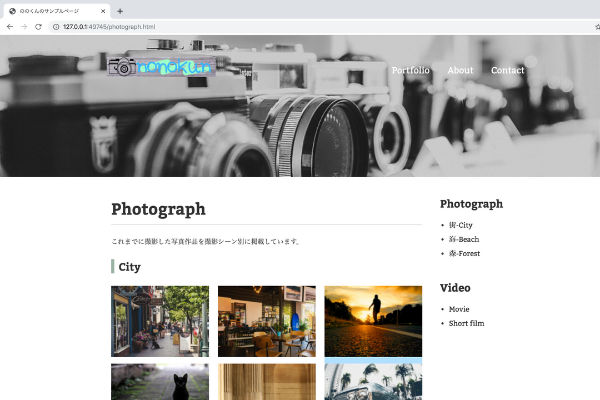
Task: Close the browser tab
Action: click(x=103, y=11)
